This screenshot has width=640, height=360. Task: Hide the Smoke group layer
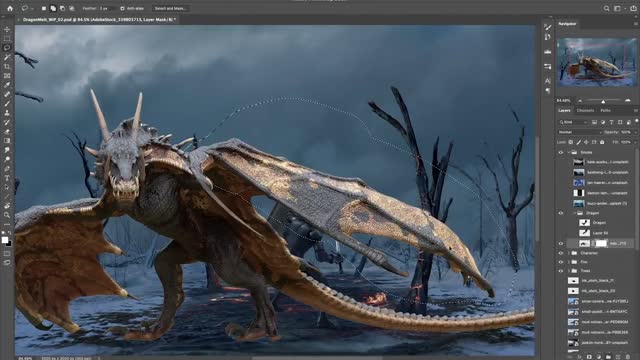click(561, 152)
